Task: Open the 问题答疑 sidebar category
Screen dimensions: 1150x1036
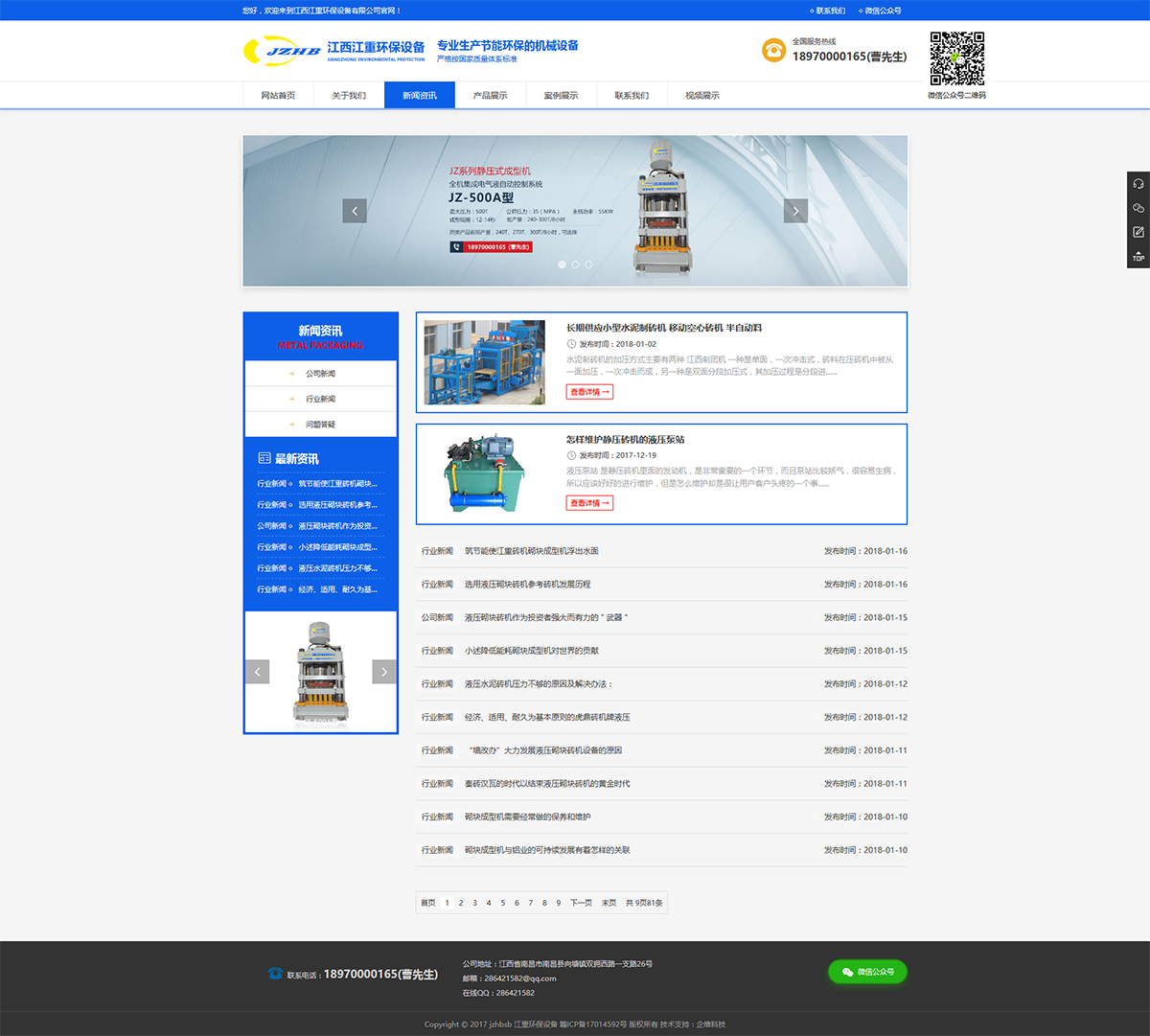Action: (320, 425)
